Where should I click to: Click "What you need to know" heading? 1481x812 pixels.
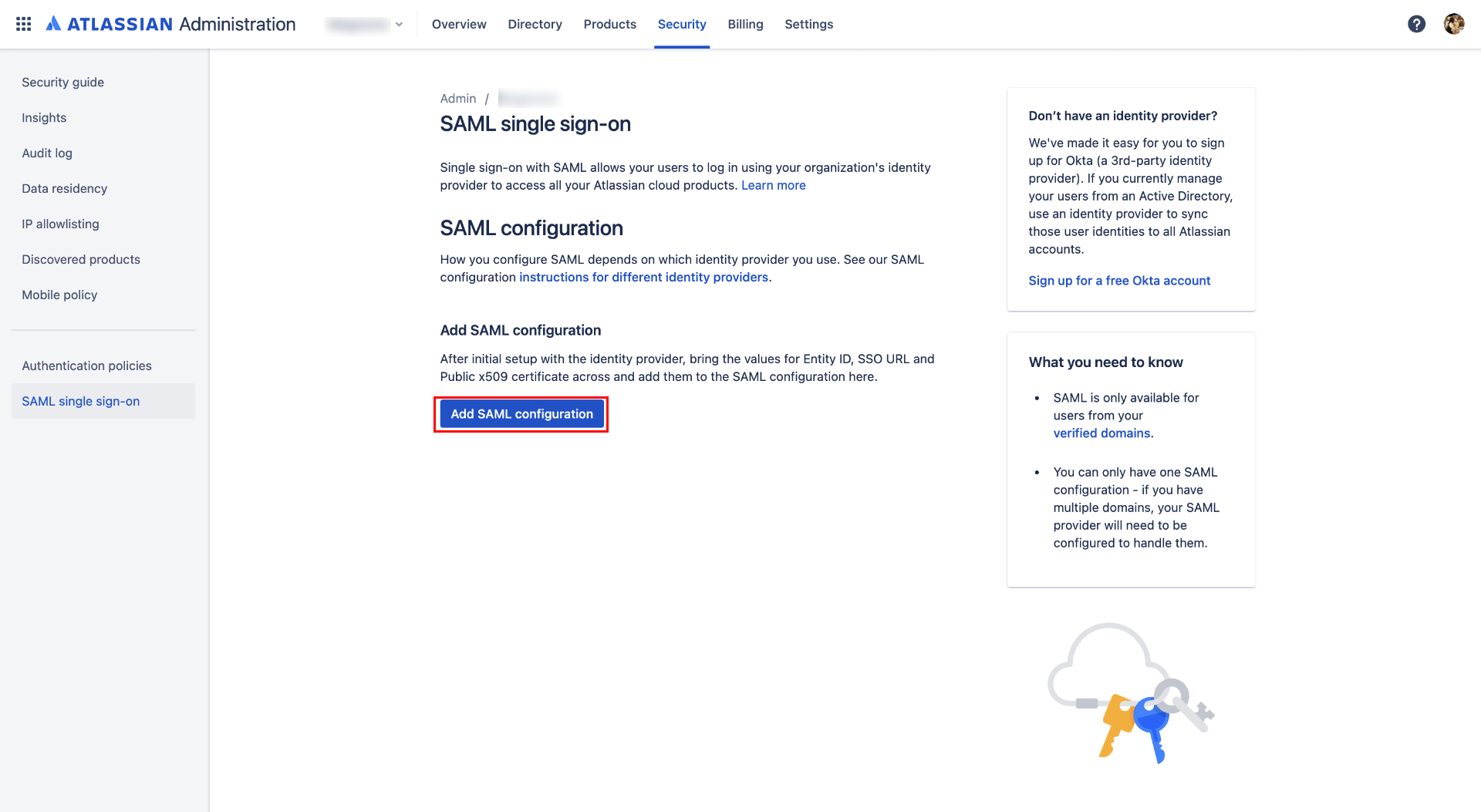tap(1105, 362)
